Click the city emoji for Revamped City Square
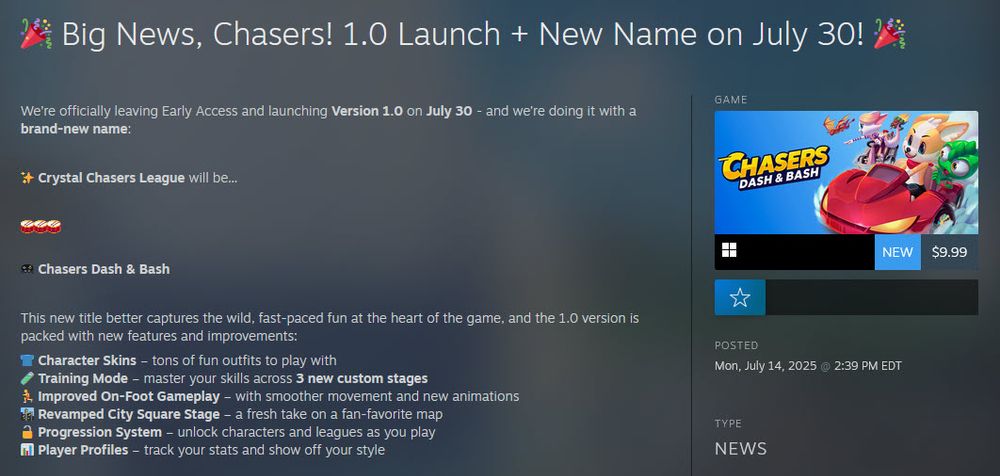Viewport: 1000px width, 476px height. 27,414
